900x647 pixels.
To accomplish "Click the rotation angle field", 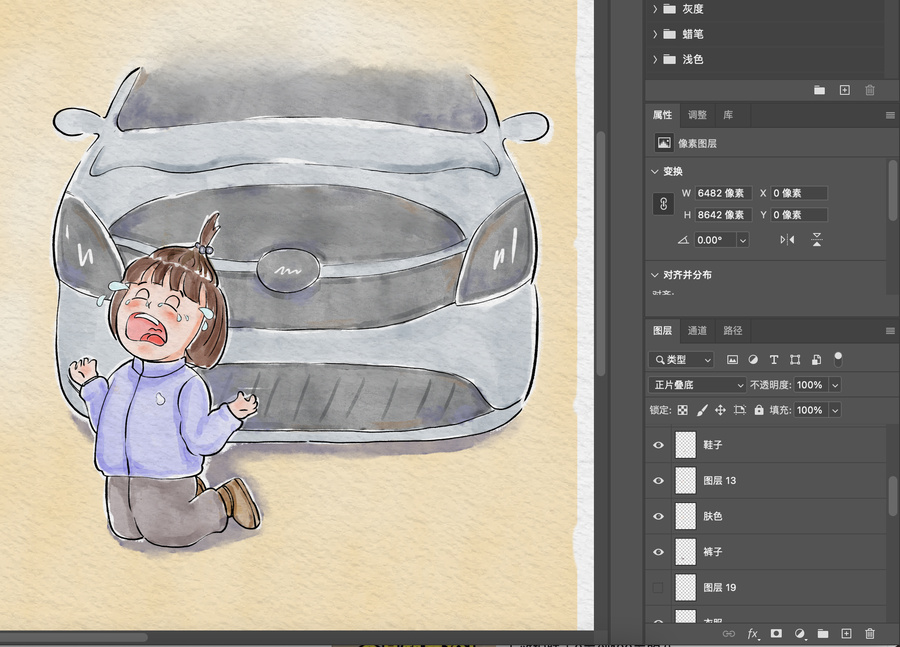I will click(716, 240).
